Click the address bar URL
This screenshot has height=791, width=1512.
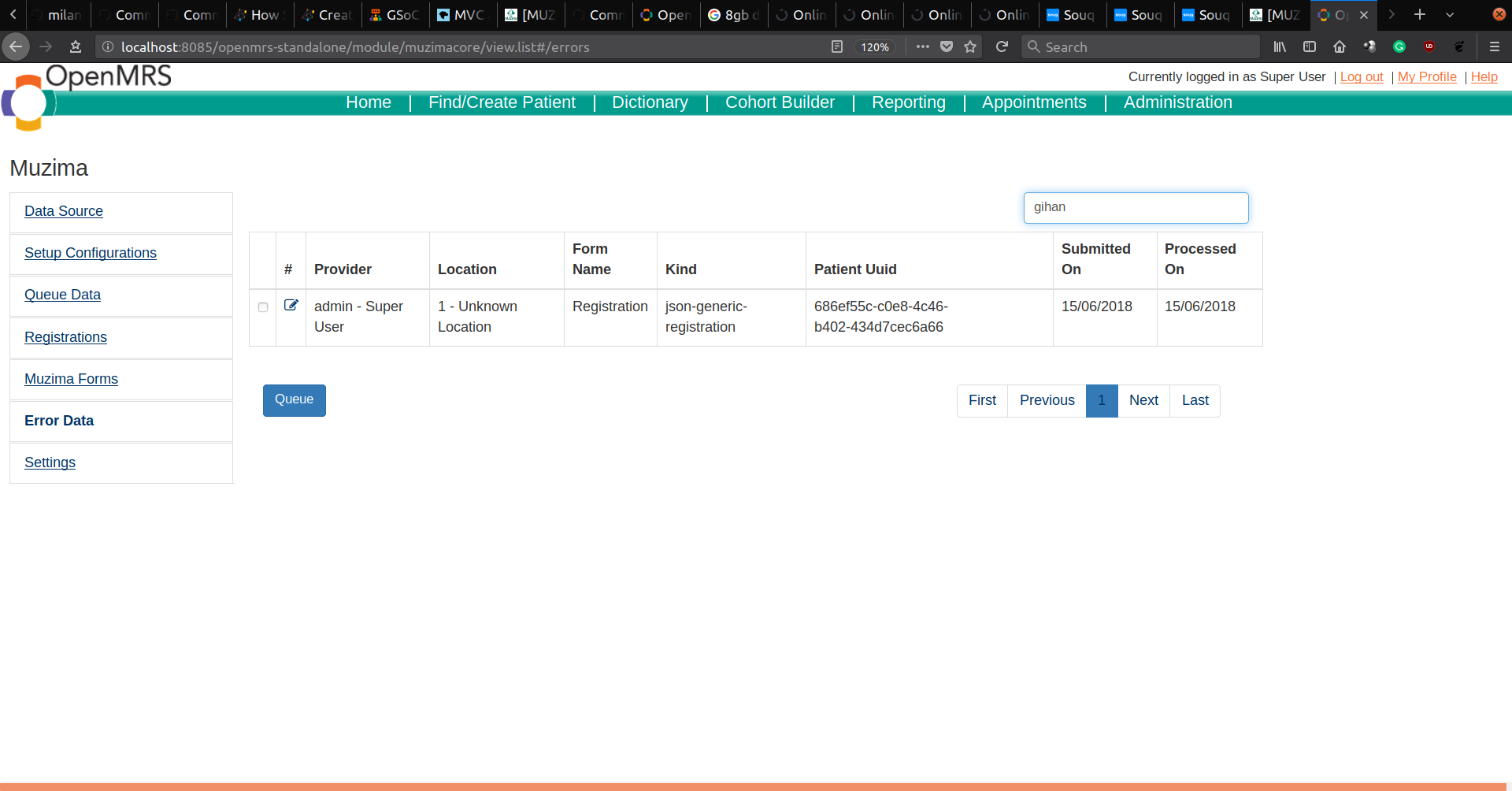point(355,46)
